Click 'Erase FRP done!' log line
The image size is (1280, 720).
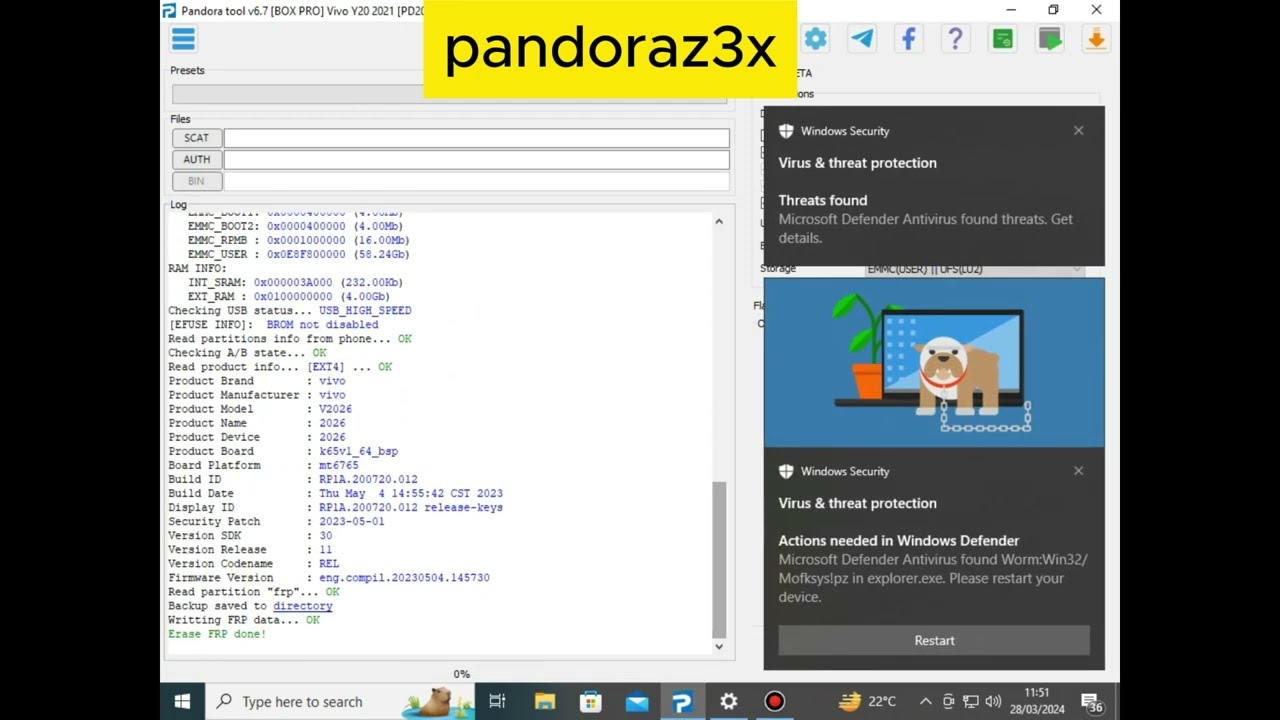click(217, 634)
